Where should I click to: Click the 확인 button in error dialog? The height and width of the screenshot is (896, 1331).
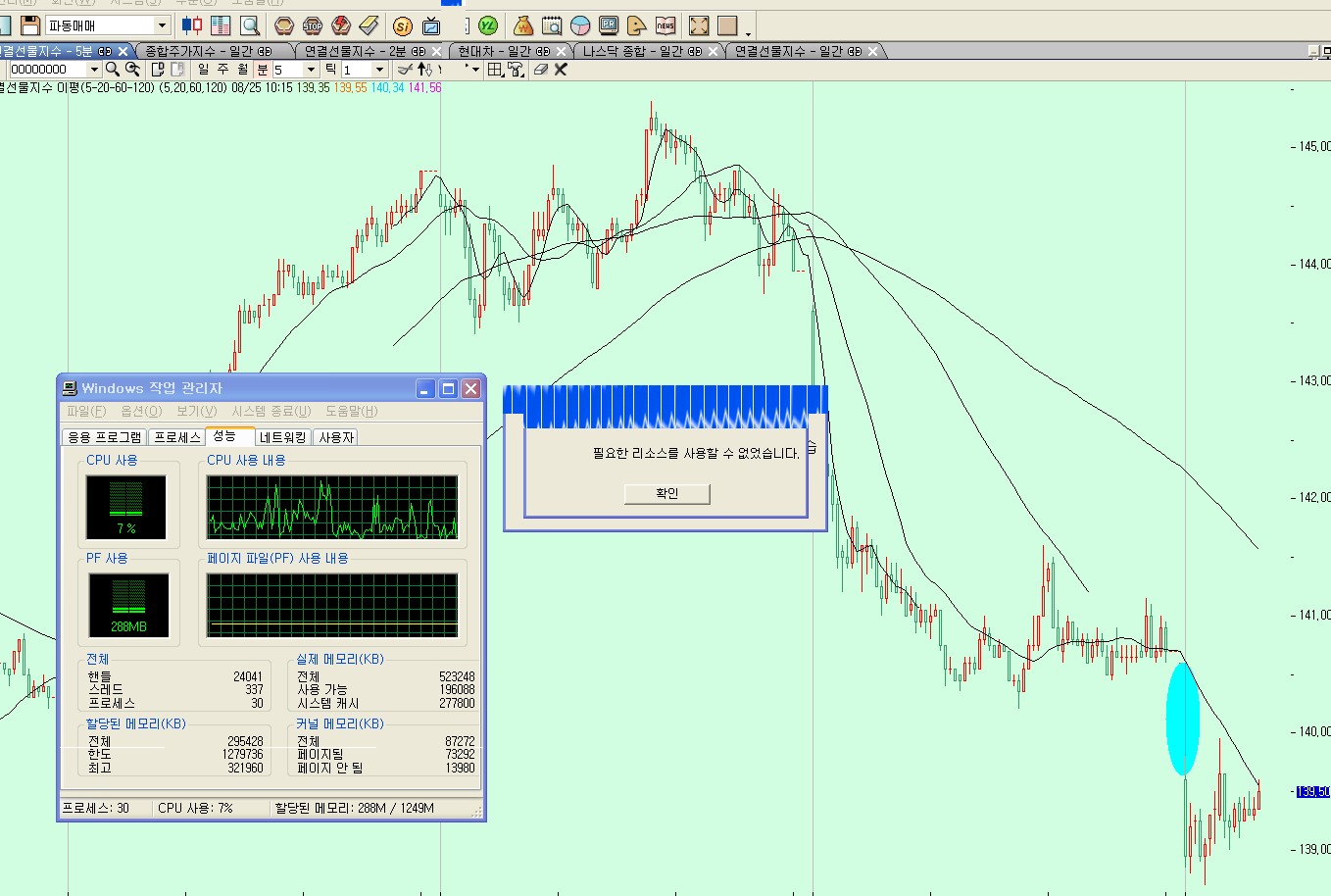pos(666,494)
